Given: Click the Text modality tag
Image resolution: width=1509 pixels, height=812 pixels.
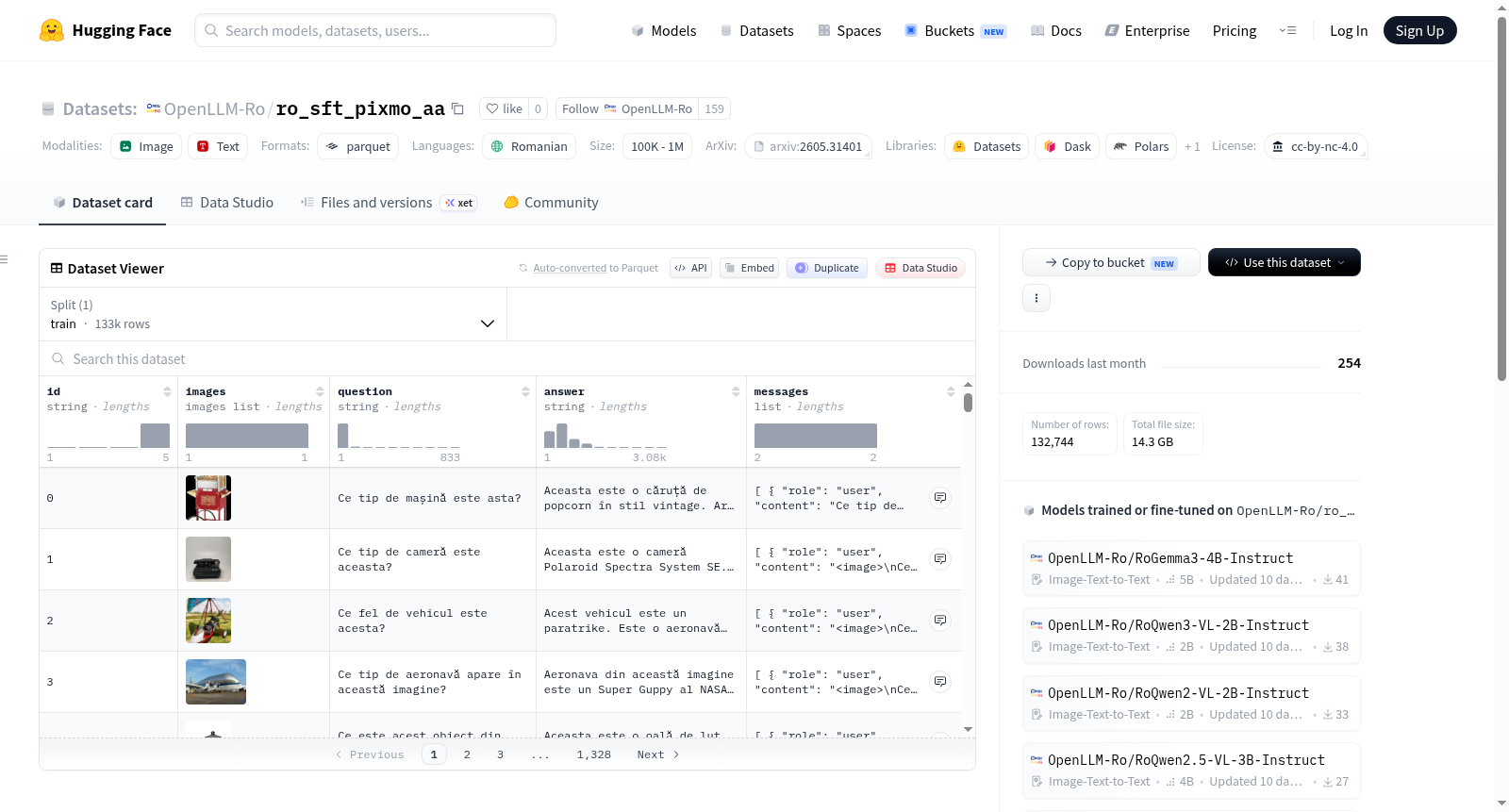Looking at the screenshot, I should (218, 146).
